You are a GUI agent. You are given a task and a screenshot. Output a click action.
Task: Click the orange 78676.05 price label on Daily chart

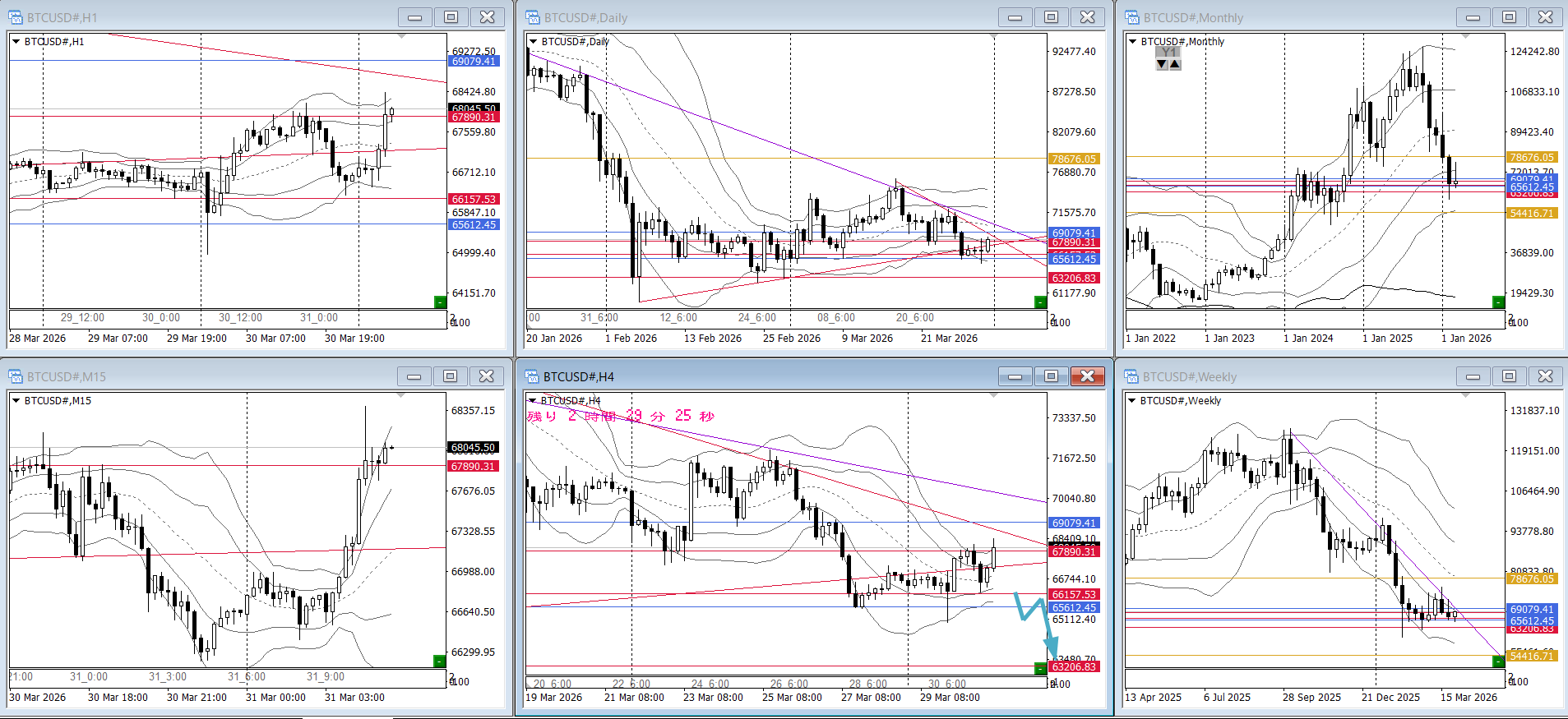click(x=1074, y=159)
